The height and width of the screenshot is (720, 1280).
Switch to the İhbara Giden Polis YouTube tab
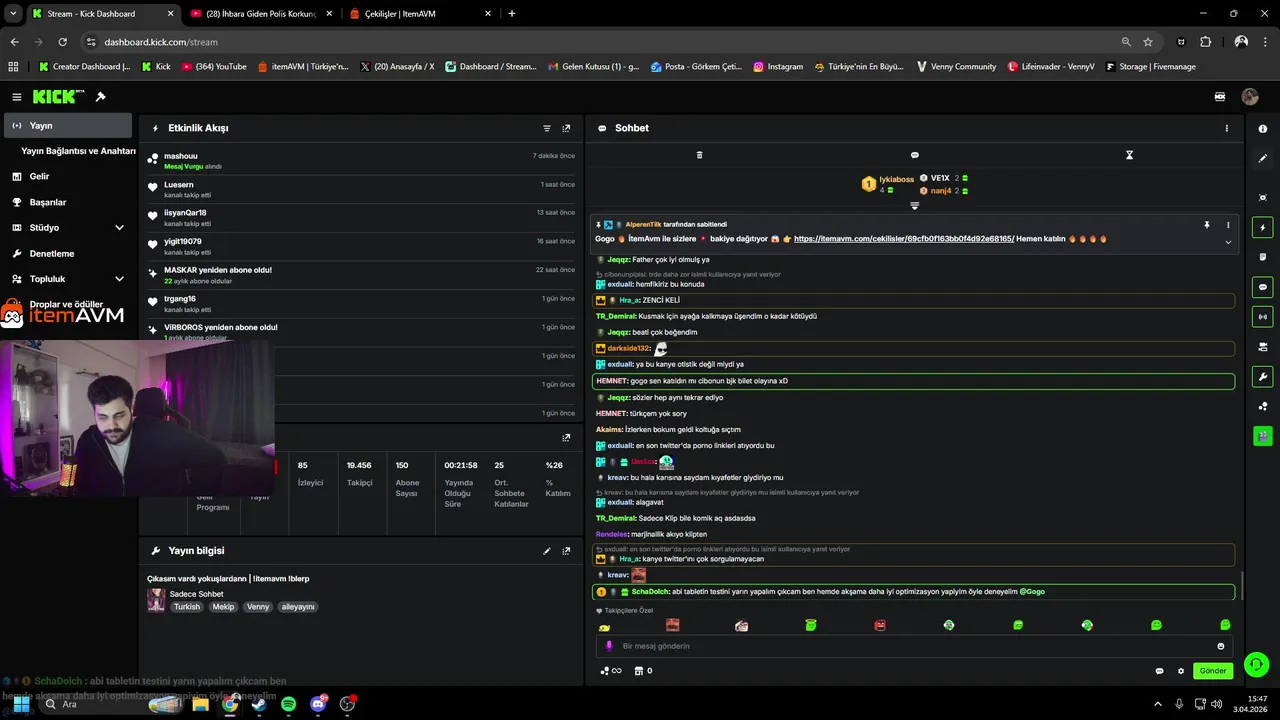(x=260, y=14)
